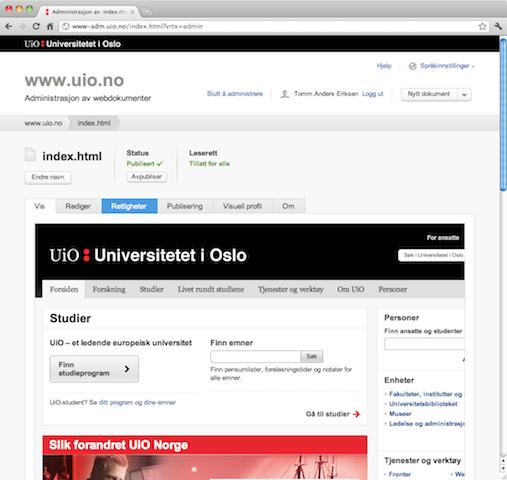Click the address bar URL field
Viewport: 507px width, 480px height.
[x=273, y=26]
